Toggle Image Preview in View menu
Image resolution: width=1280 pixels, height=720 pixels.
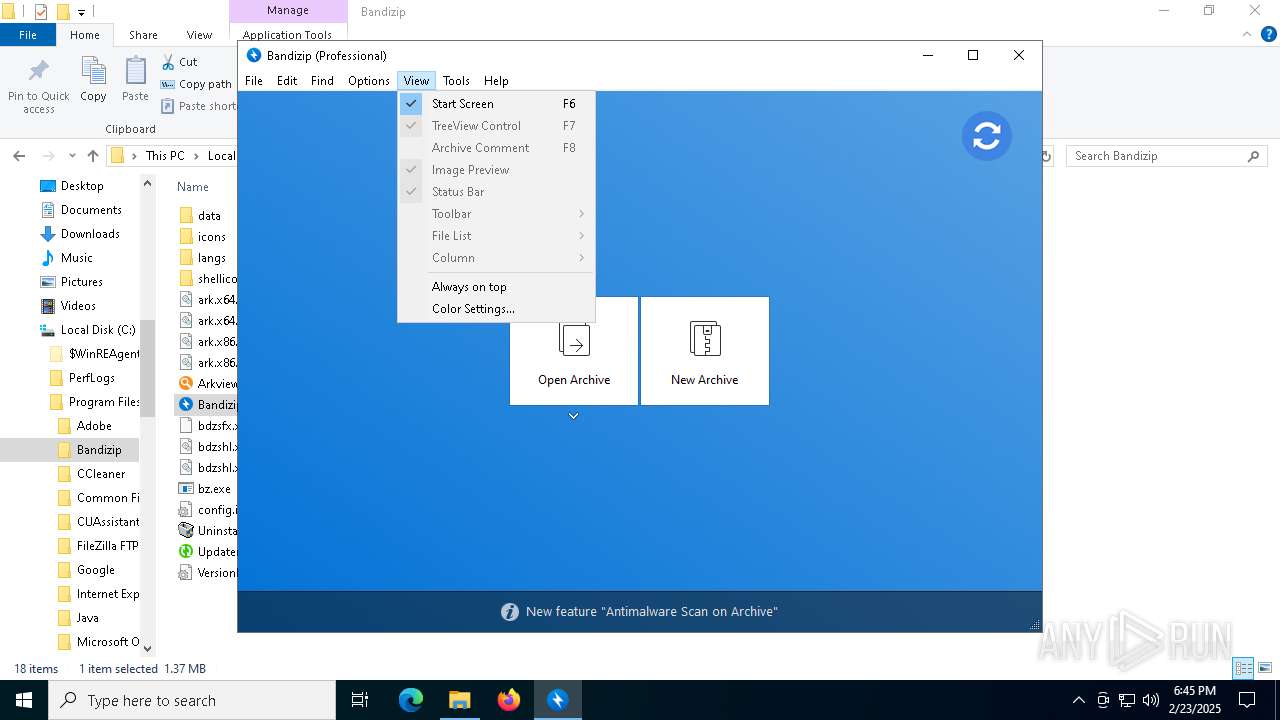click(496, 170)
